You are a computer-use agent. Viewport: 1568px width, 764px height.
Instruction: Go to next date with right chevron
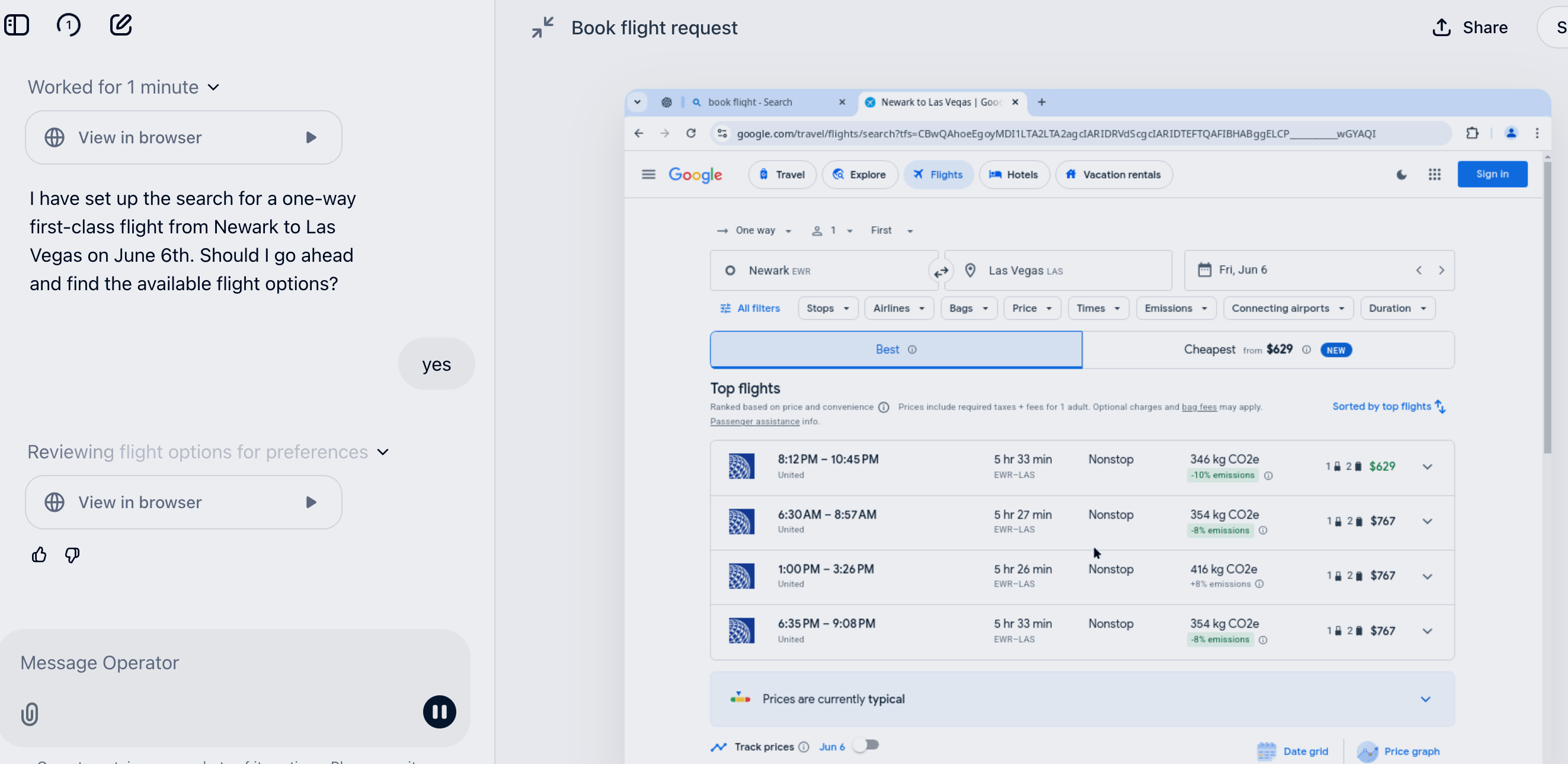pos(1441,270)
